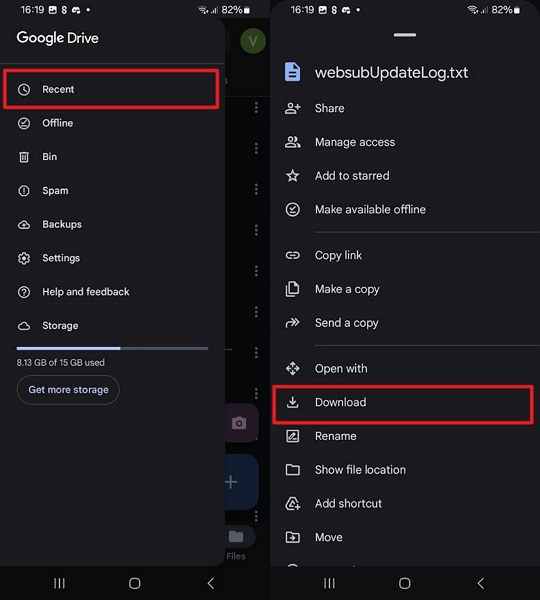Choose Rename

coord(405,436)
